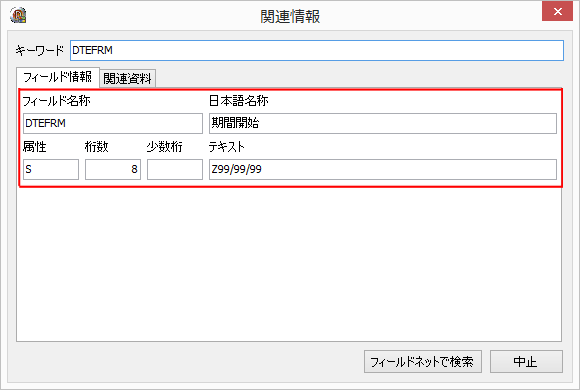Click the 関連情報 window title
This screenshot has width=580, height=390.
pyautogui.click(x=290, y=16)
